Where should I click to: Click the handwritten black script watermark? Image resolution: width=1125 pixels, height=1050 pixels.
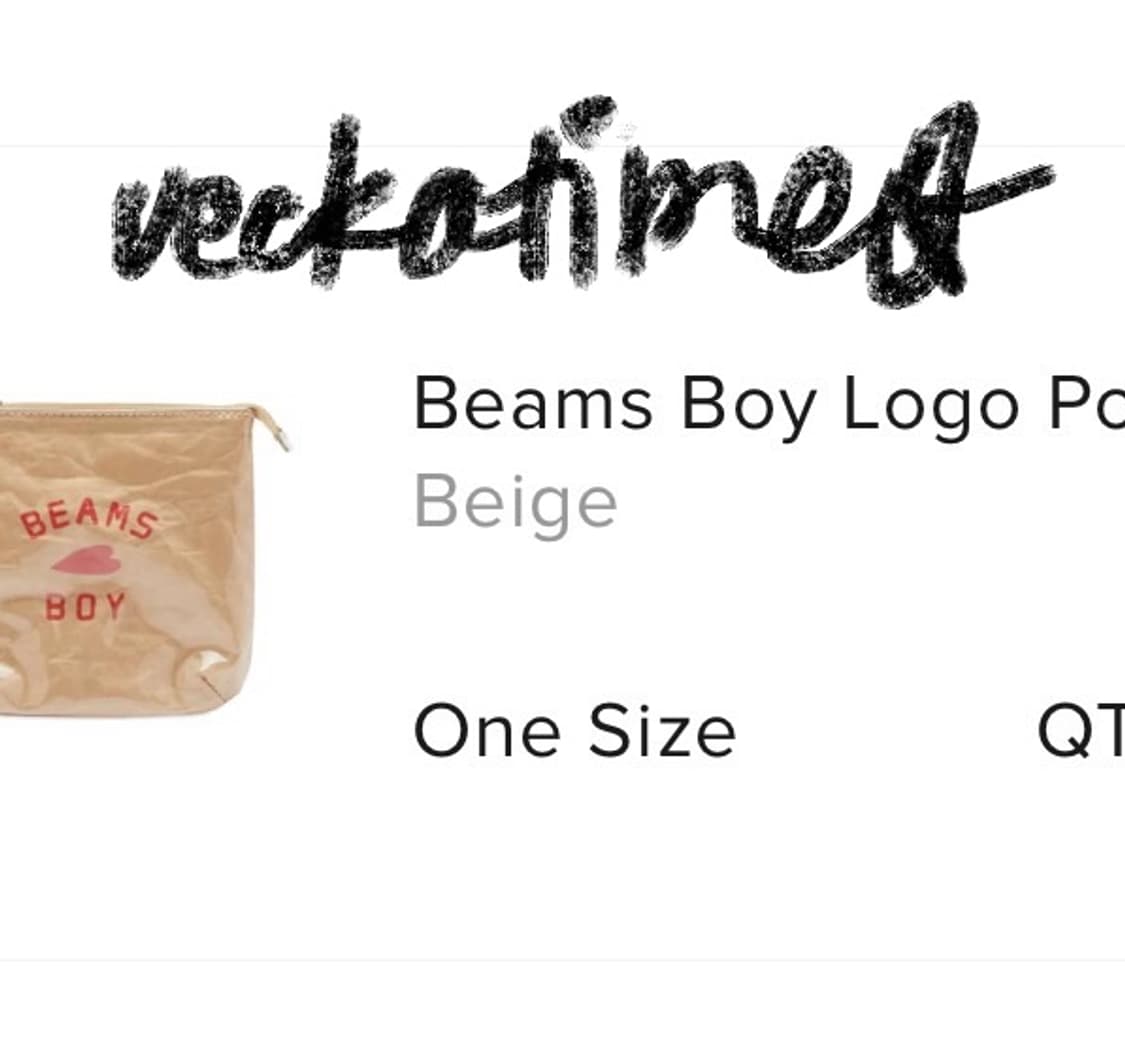(583, 201)
